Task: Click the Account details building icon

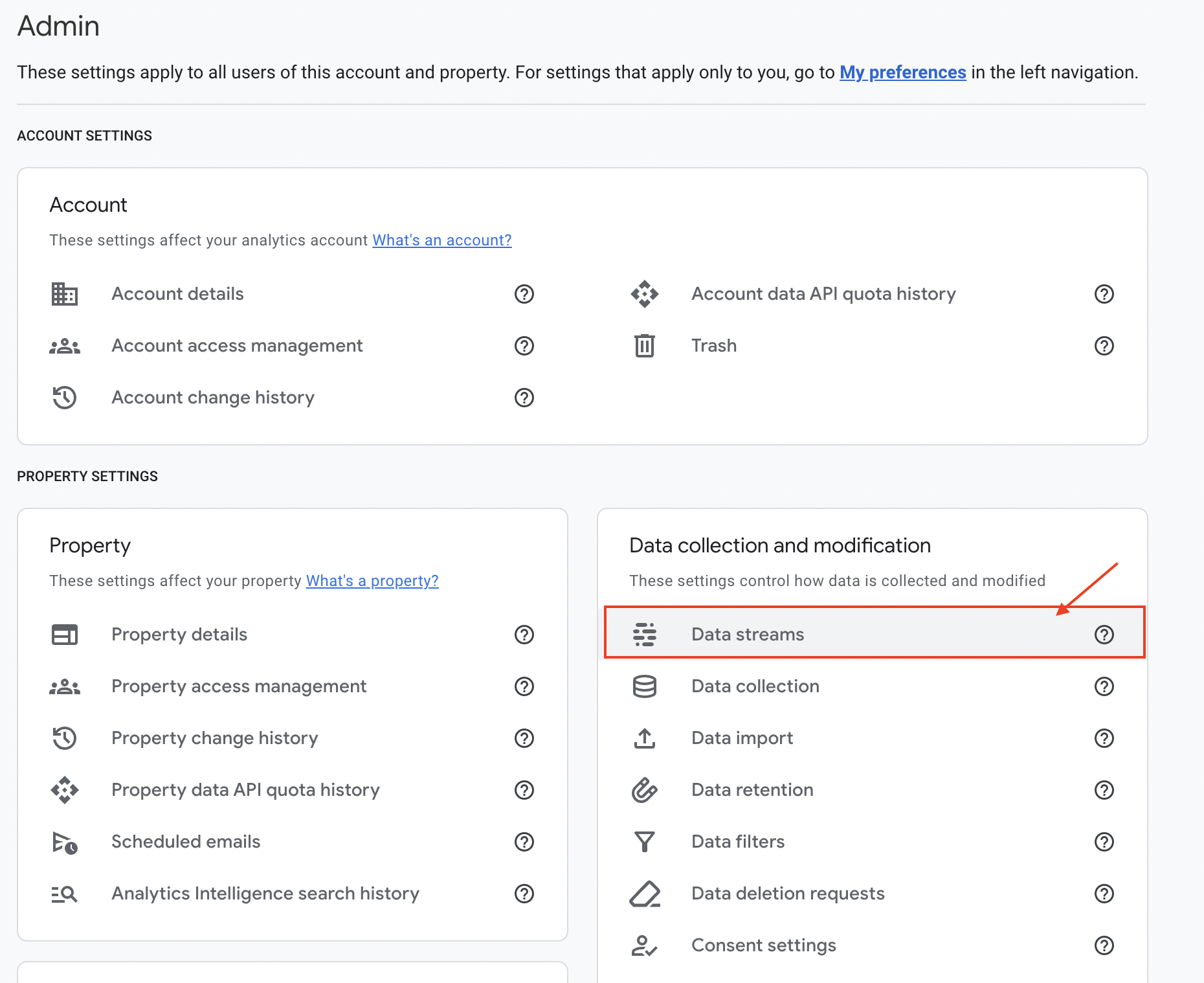Action: 65,294
